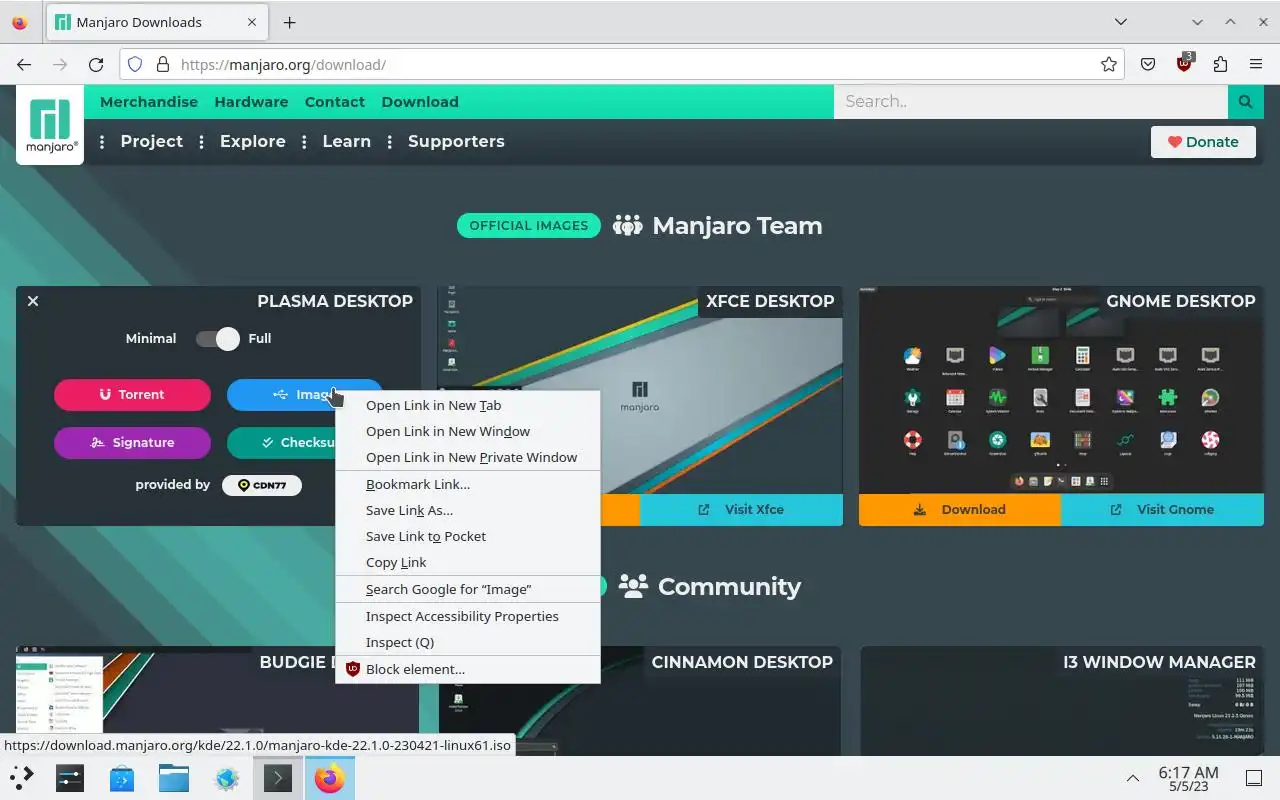1280x800 pixels.
Task: Choose Inspect (Q) from context menu
Action: pyautogui.click(x=468, y=642)
